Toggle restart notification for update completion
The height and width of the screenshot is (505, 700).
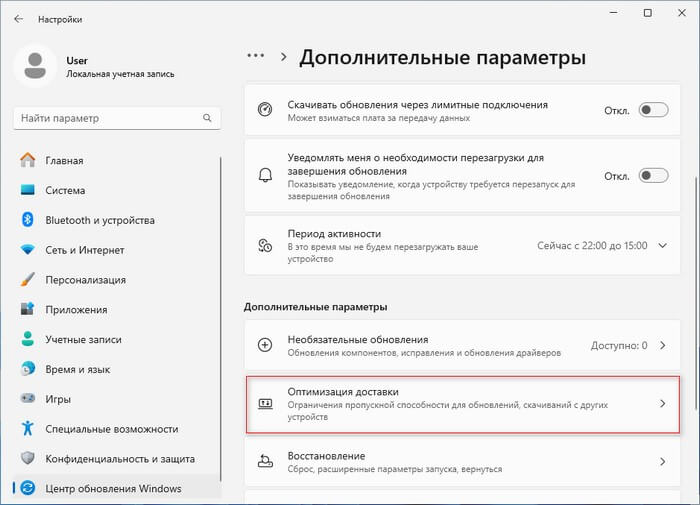(654, 176)
